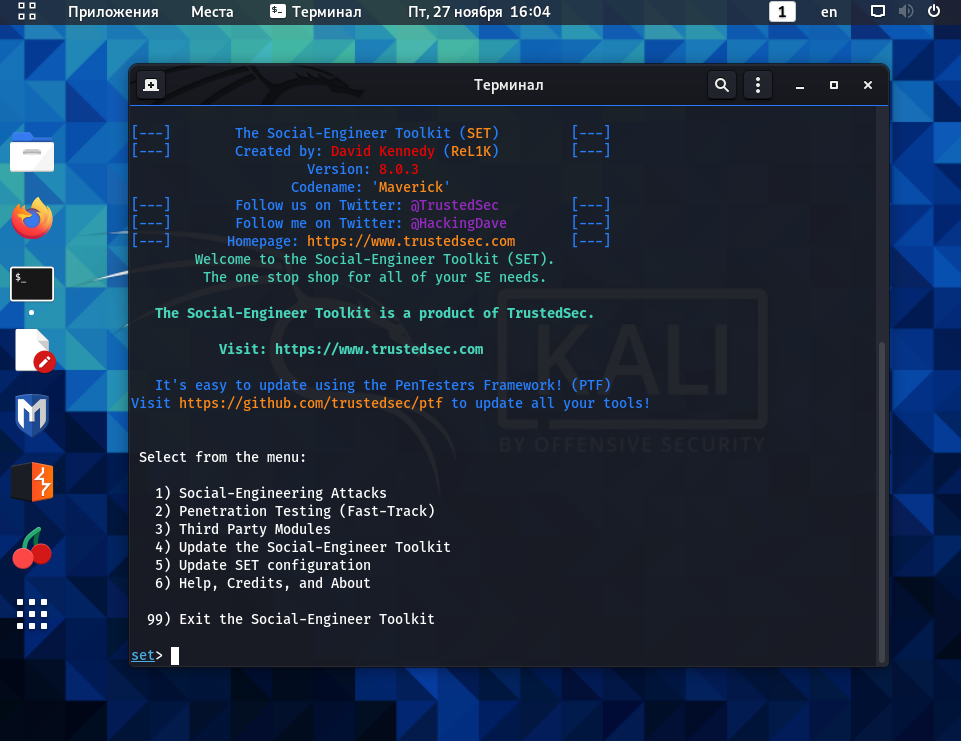This screenshot has width=961, height=741.
Task: Maximize the Терминал window
Action: click(834, 85)
